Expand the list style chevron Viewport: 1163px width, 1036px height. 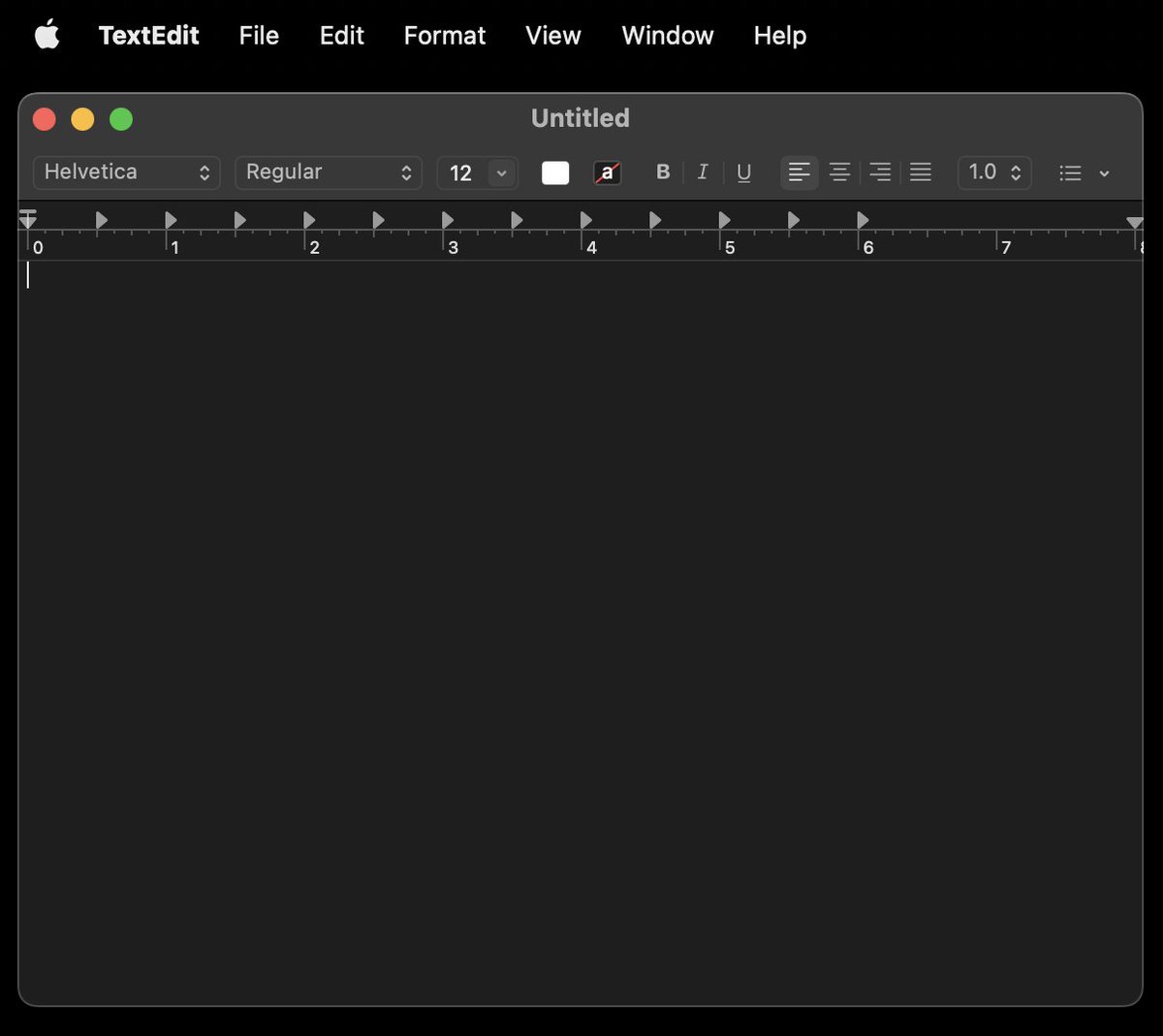pyautogui.click(x=1104, y=173)
